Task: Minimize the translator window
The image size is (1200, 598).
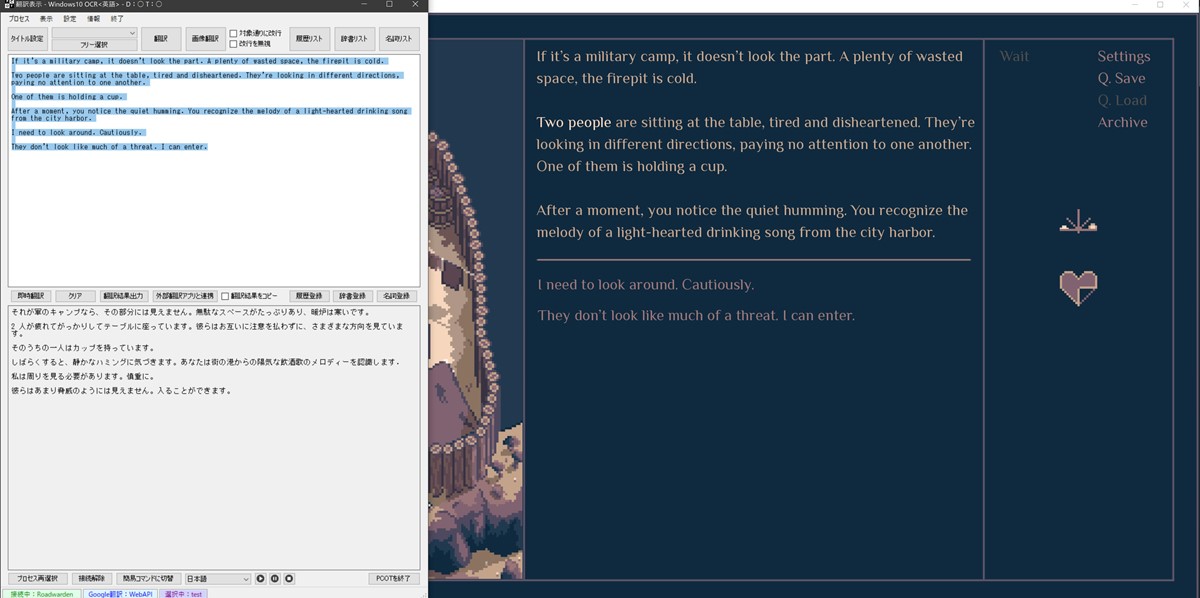Action: 362,5
